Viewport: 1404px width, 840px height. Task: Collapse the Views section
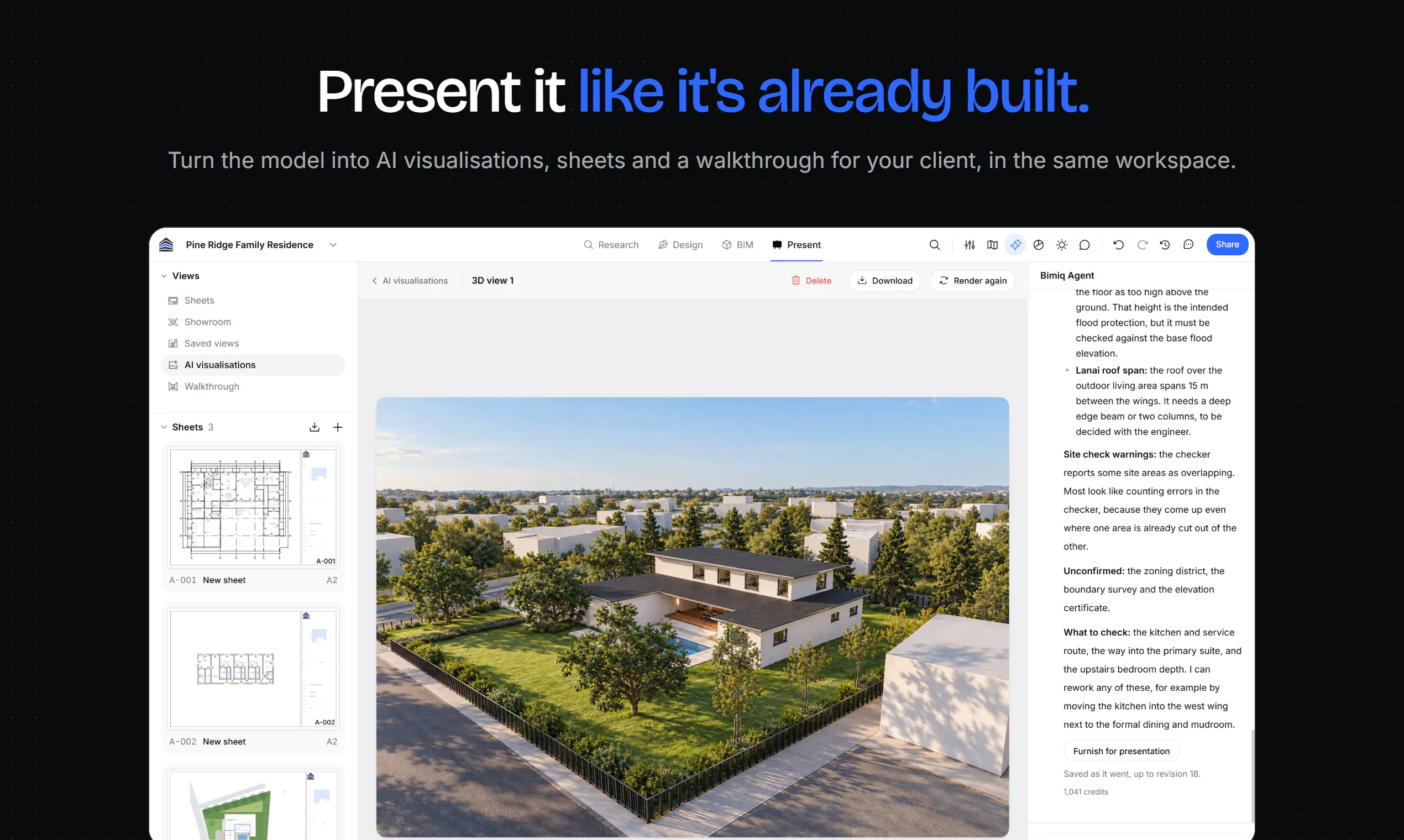164,276
